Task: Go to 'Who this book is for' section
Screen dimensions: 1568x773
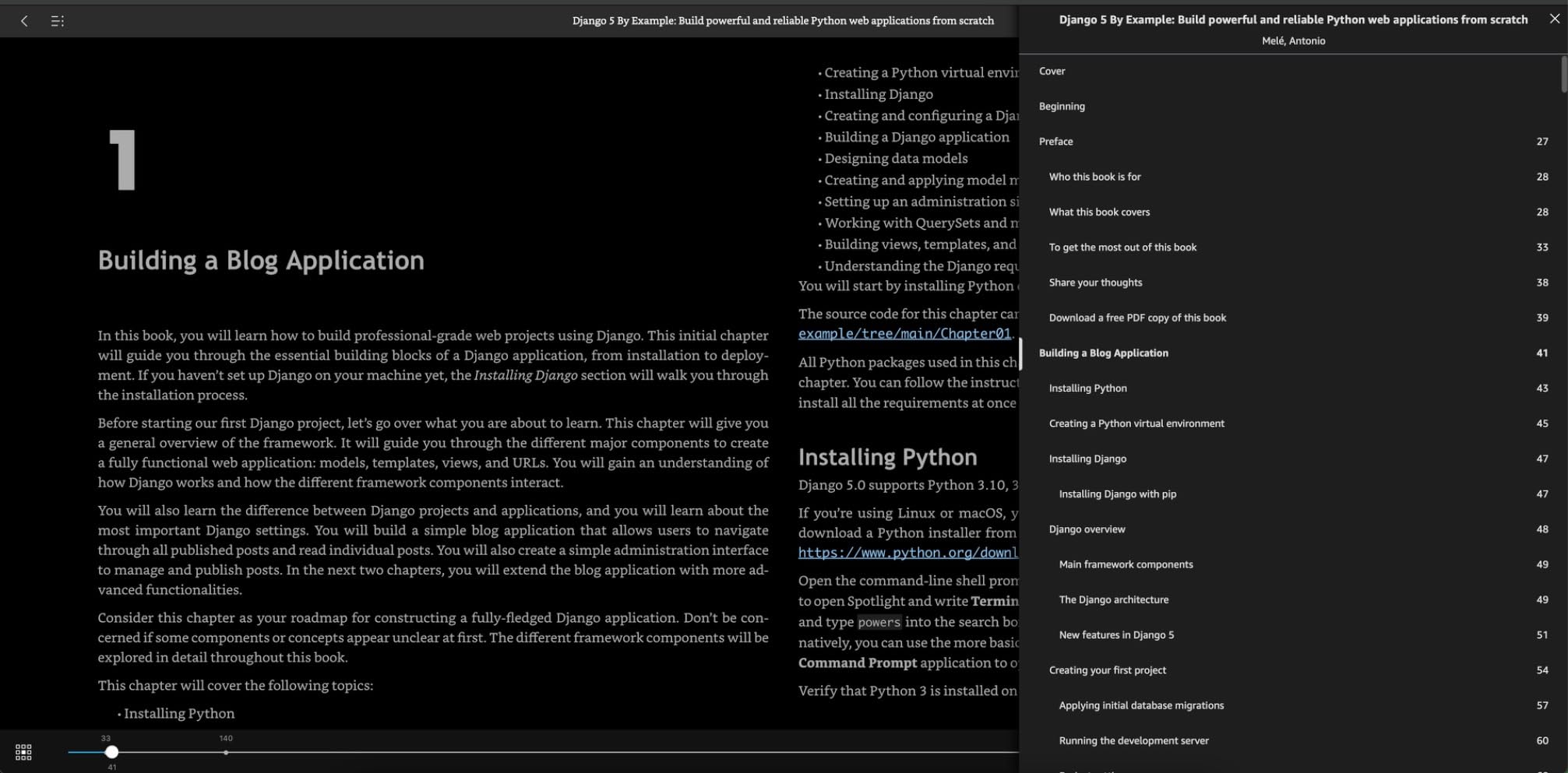Action: (x=1094, y=177)
